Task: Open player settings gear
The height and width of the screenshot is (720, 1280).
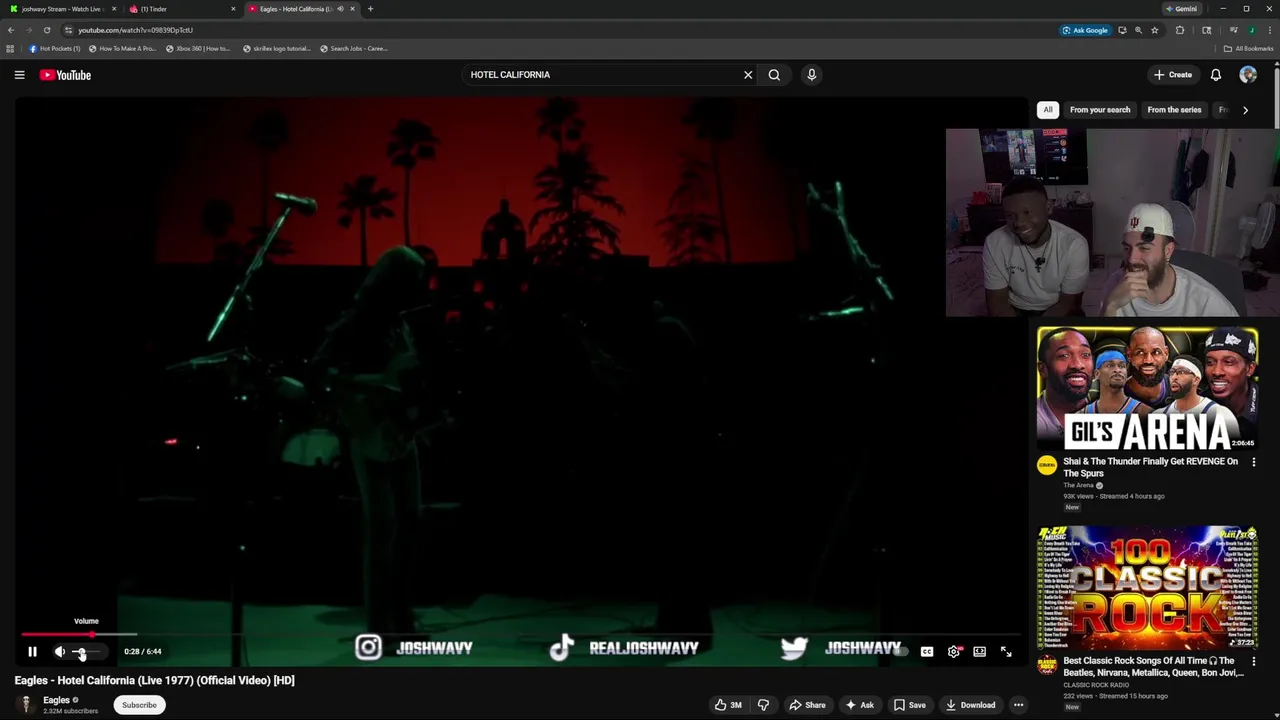Action: click(954, 652)
